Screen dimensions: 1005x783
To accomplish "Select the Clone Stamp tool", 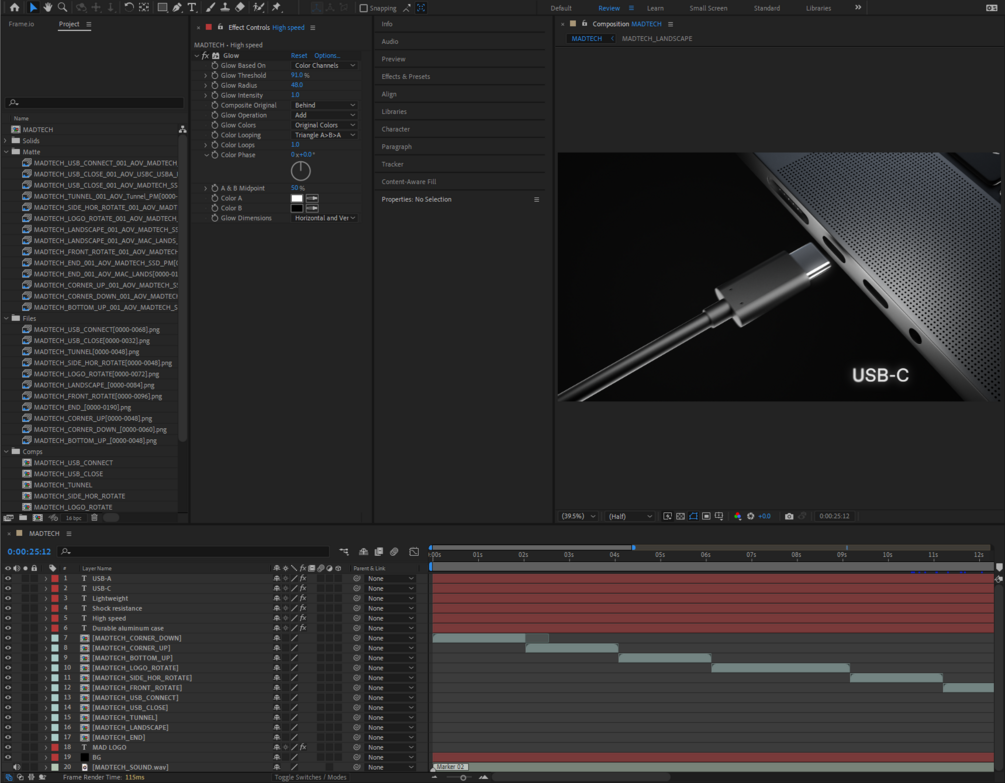I will tap(225, 8).
